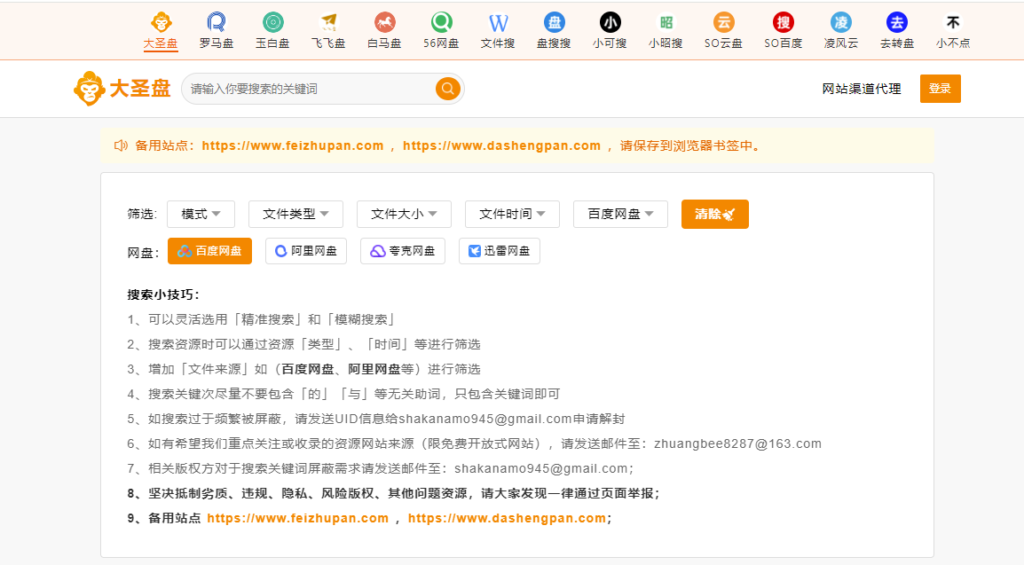Open dashengpan.com link in the yellow notice banner
Viewport: 1024px width, 565px height.
click(x=502, y=146)
